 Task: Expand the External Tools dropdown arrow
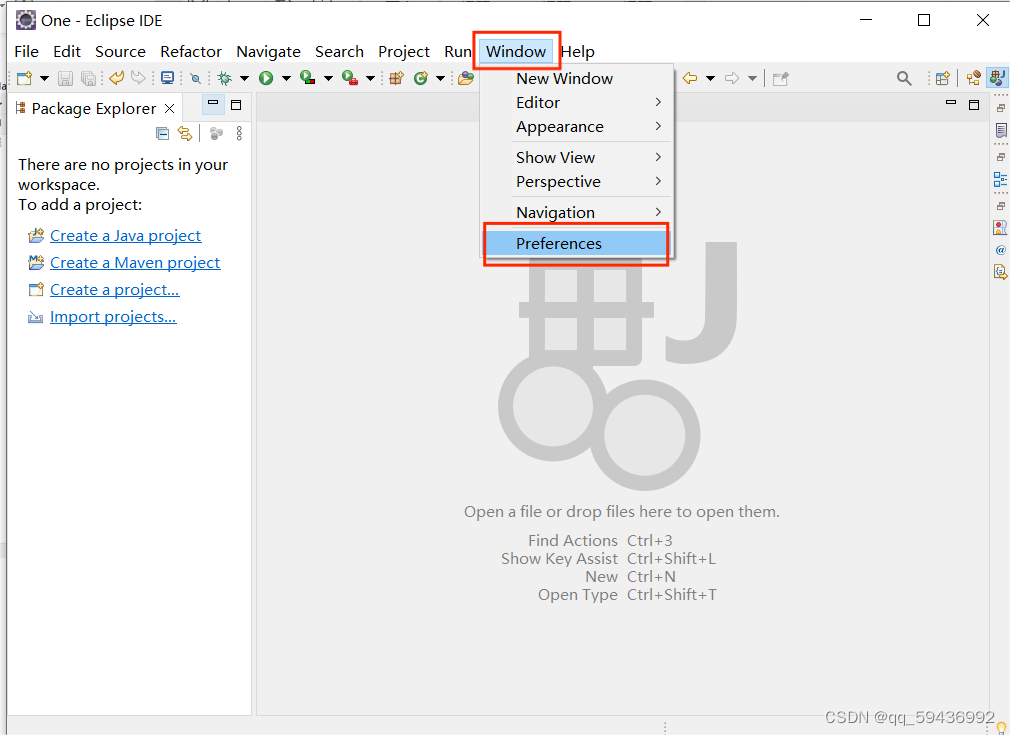click(370, 79)
